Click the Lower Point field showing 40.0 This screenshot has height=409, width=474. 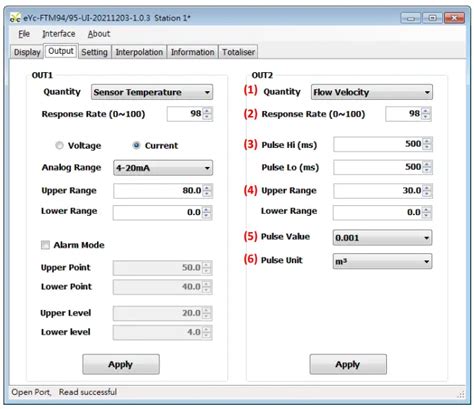[162, 287]
